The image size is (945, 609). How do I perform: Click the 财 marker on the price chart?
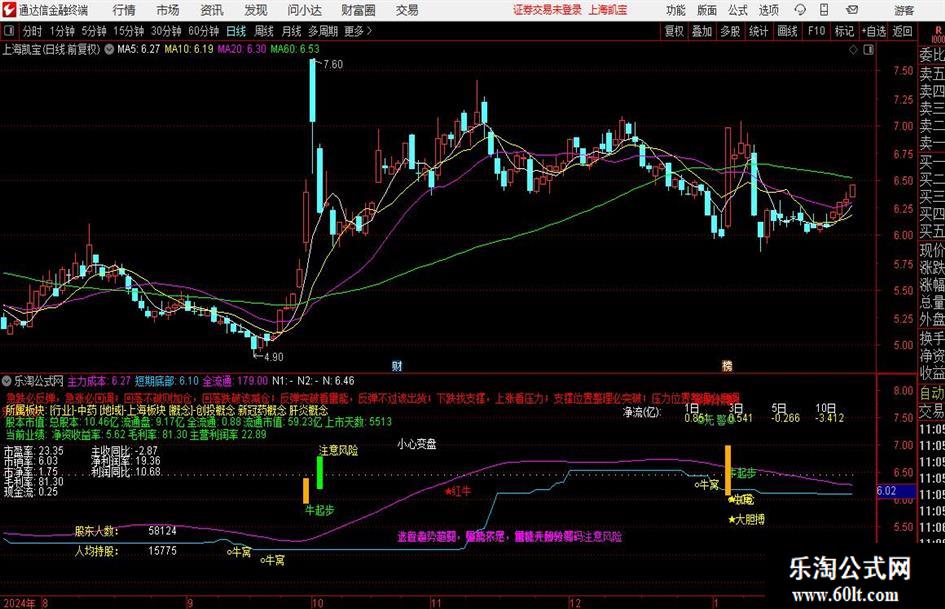pos(397,366)
